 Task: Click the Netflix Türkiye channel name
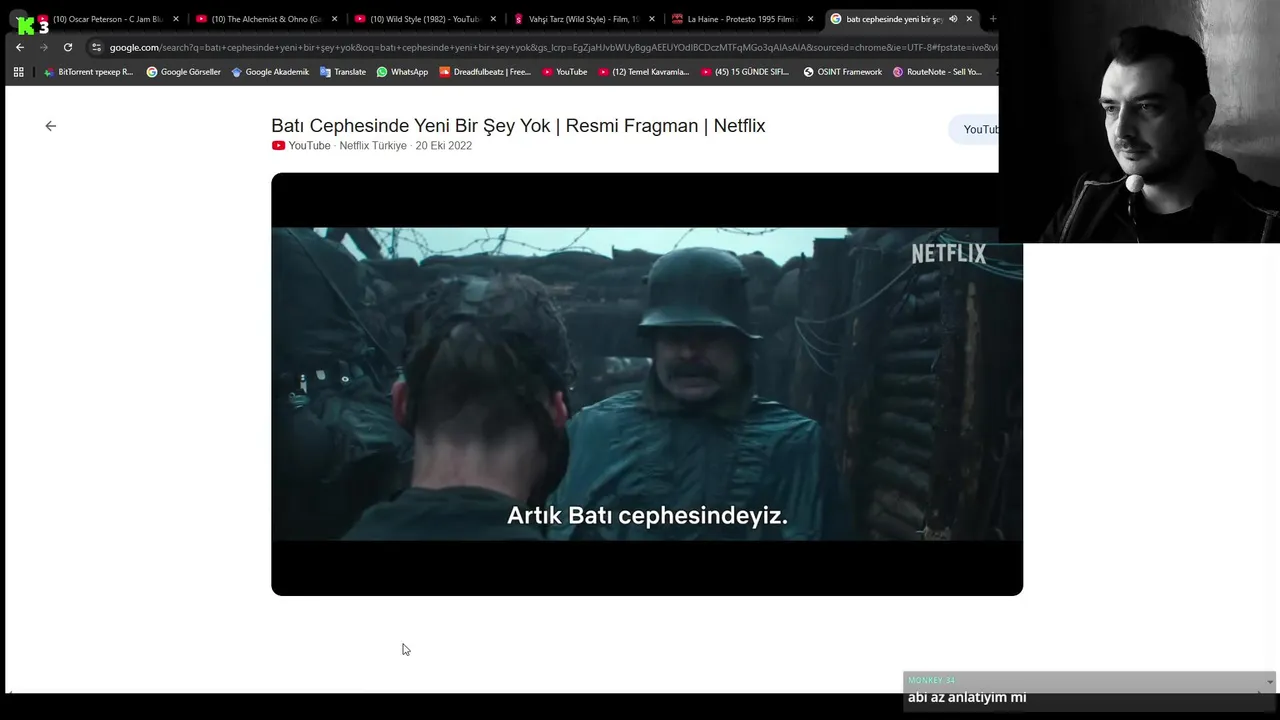click(373, 146)
